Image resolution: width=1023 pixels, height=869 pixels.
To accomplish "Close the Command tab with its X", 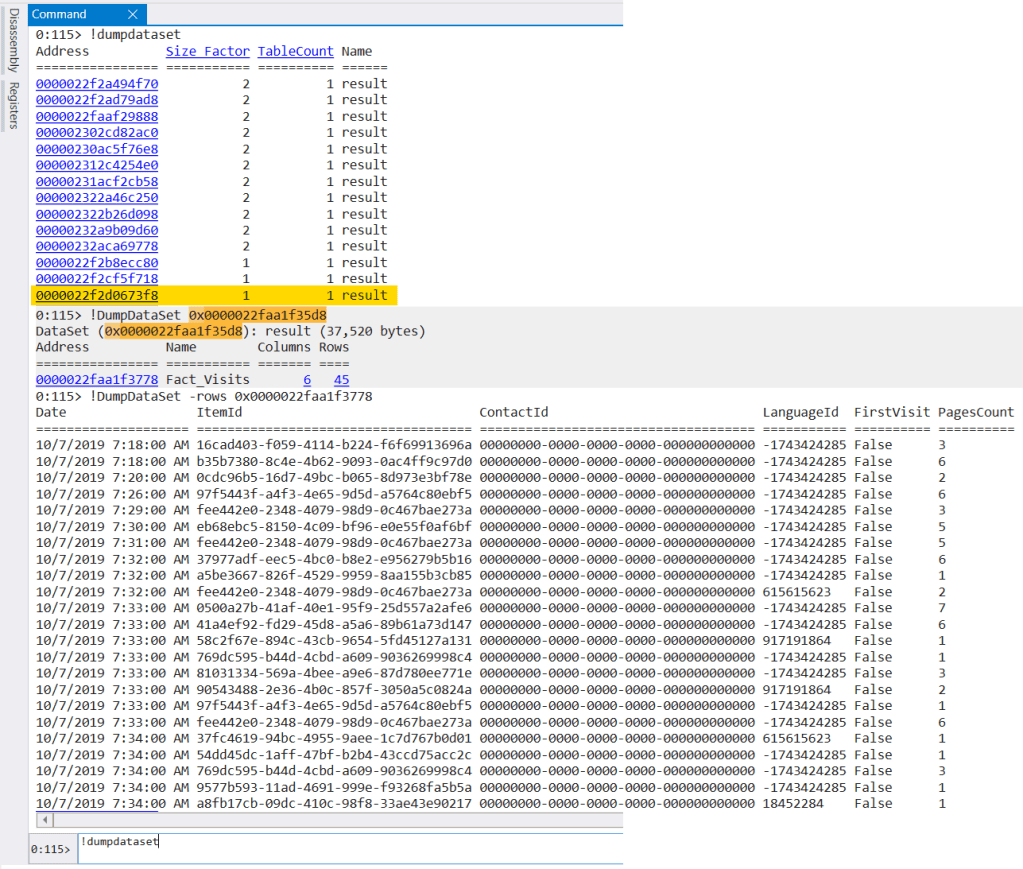I will coord(134,15).
